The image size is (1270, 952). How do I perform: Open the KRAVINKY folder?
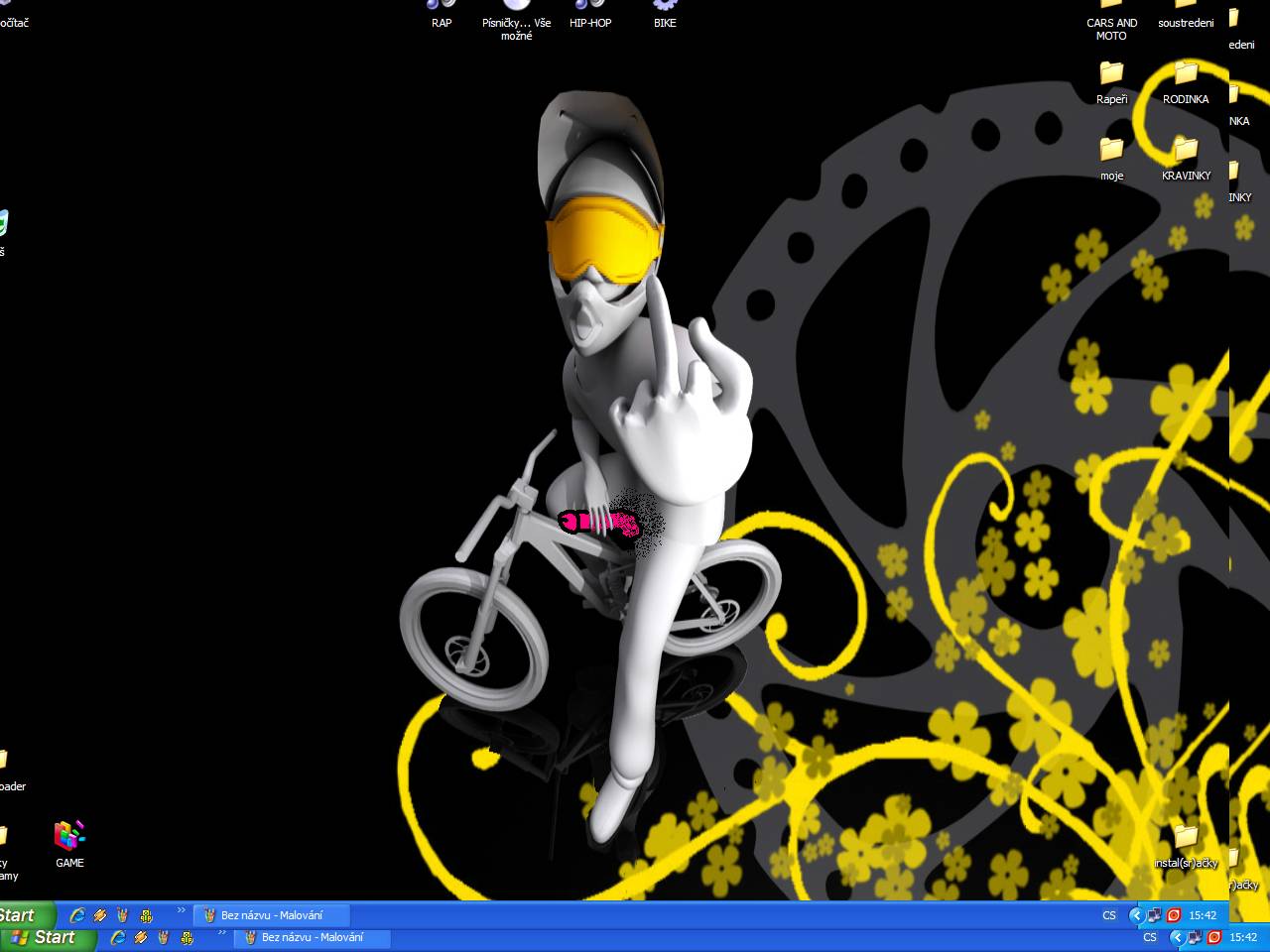(x=1186, y=154)
